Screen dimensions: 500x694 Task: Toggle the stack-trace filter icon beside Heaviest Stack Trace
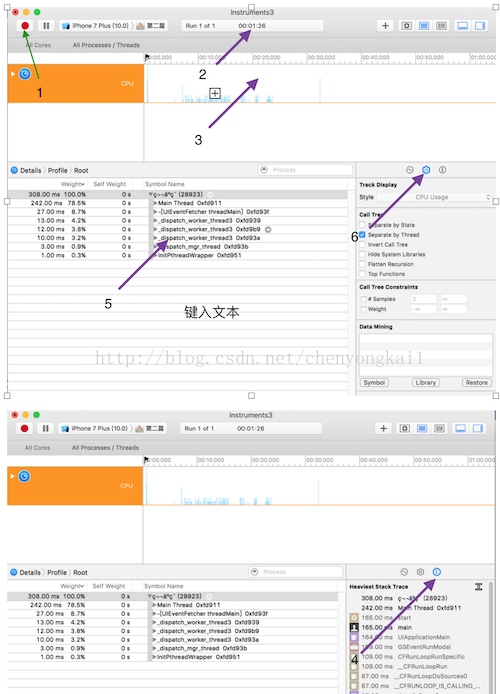coord(479,586)
